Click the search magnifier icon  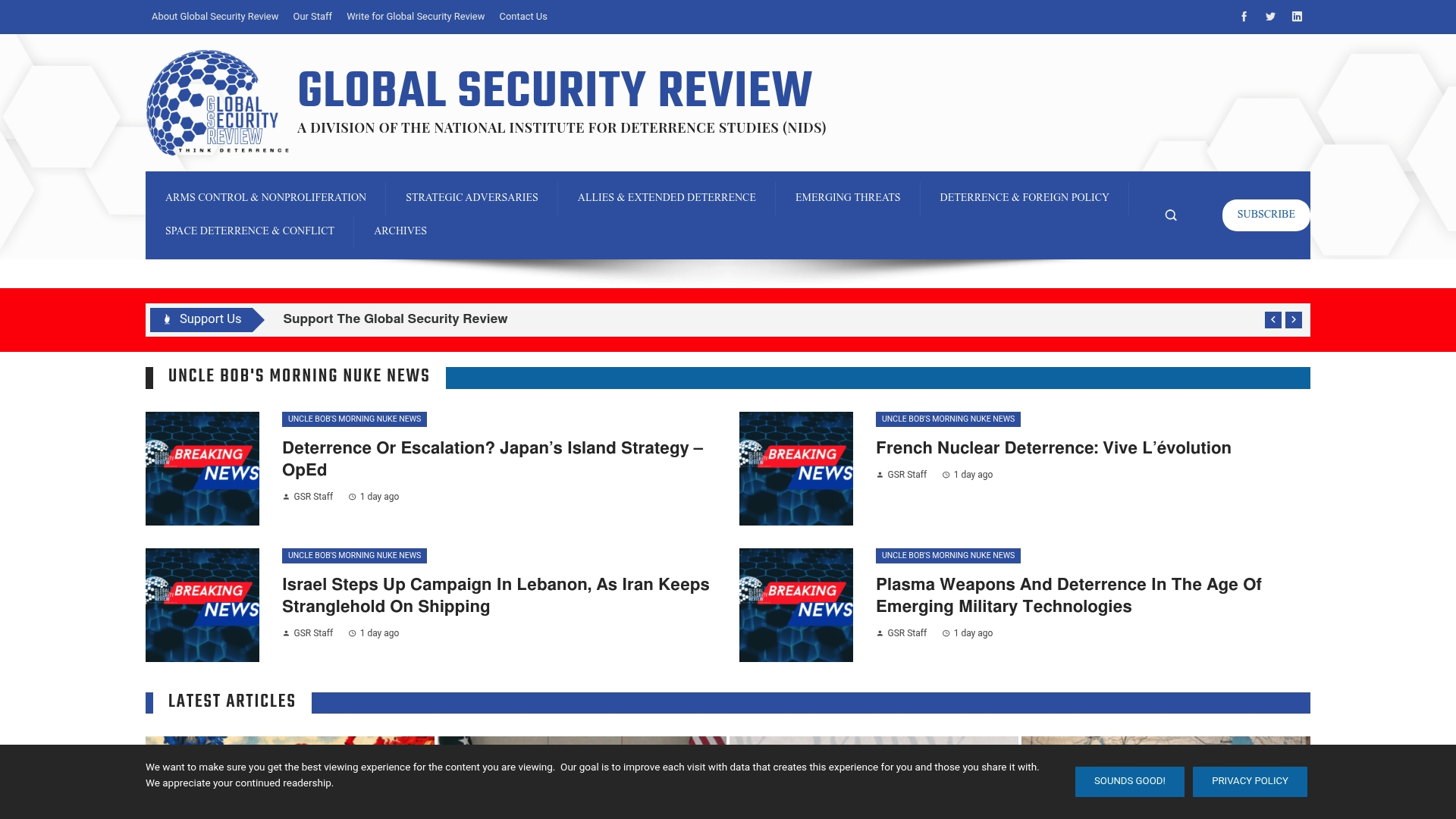click(1171, 215)
